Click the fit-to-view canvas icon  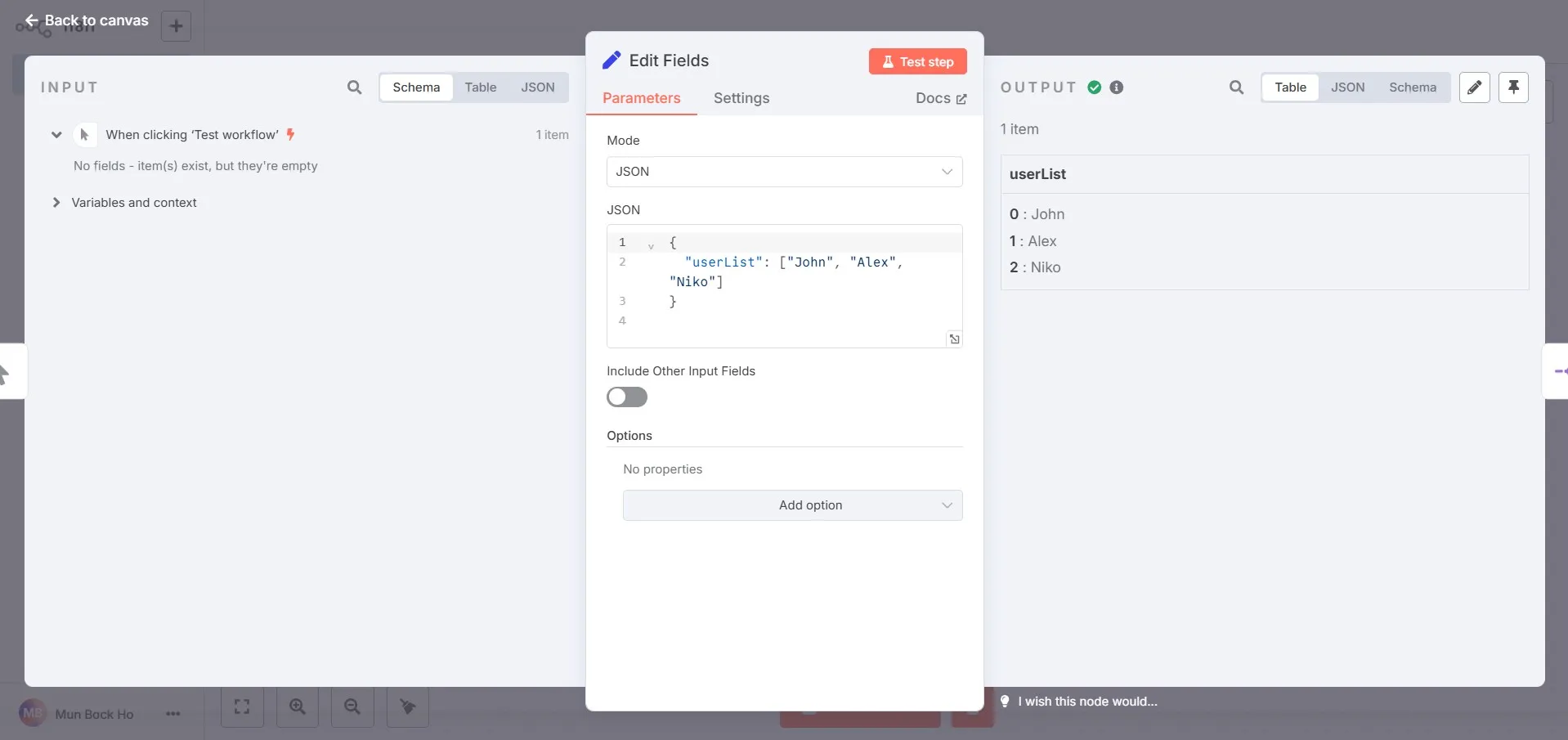click(x=242, y=706)
